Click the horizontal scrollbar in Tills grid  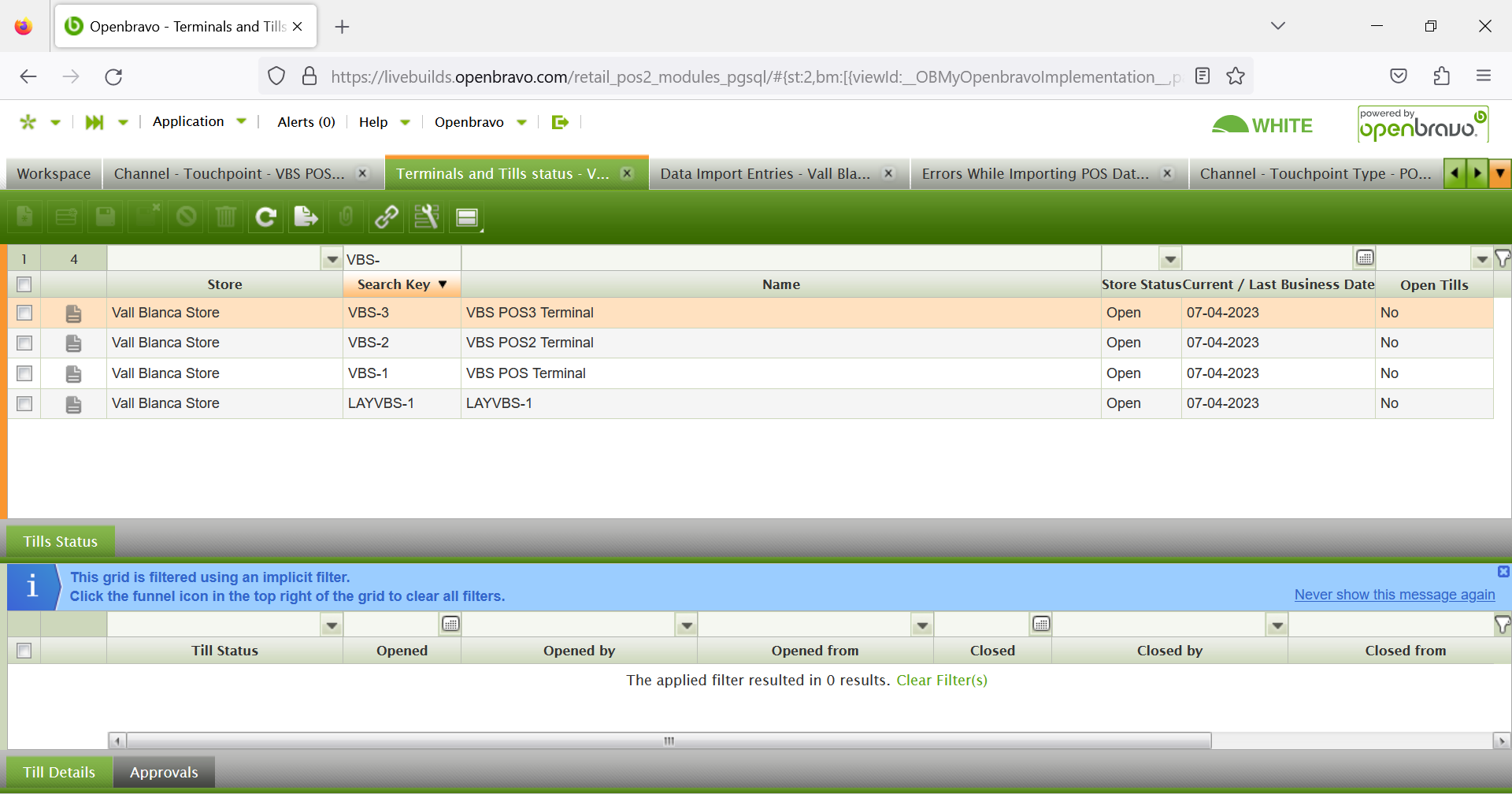point(669,741)
